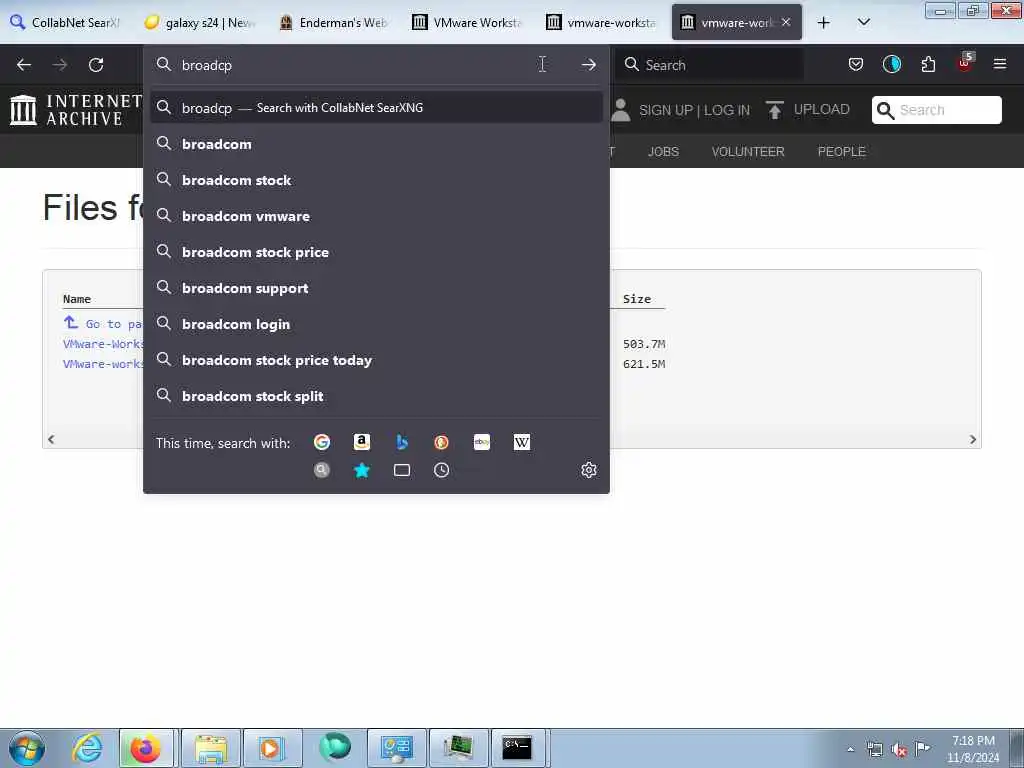Search this time with Google icon
Viewport: 1024px width, 768px height.
pos(322,442)
